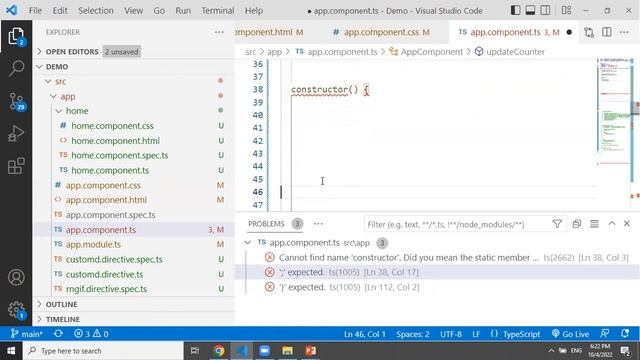Open the Explorer view in activity bar

pyautogui.click(x=16, y=36)
